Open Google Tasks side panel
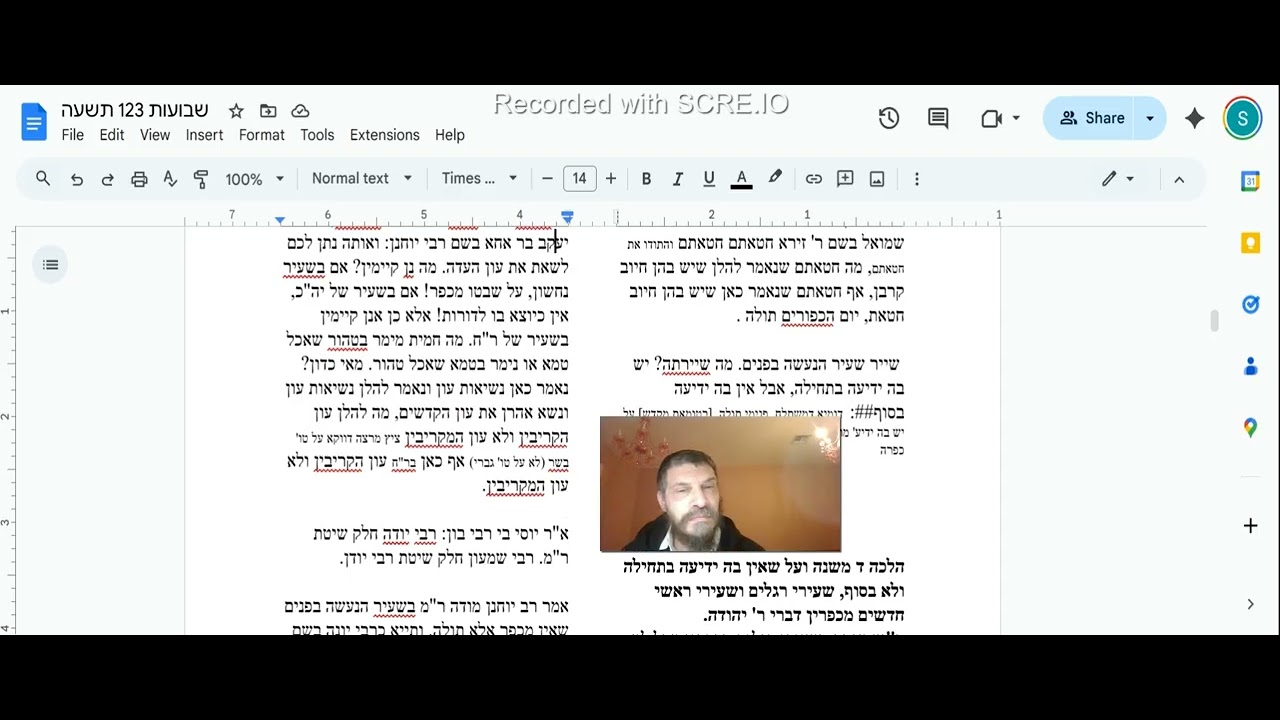The height and width of the screenshot is (720, 1280). (x=1250, y=305)
